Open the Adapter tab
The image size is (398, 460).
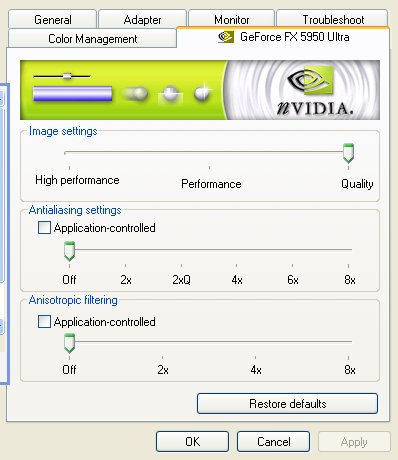pos(142,20)
